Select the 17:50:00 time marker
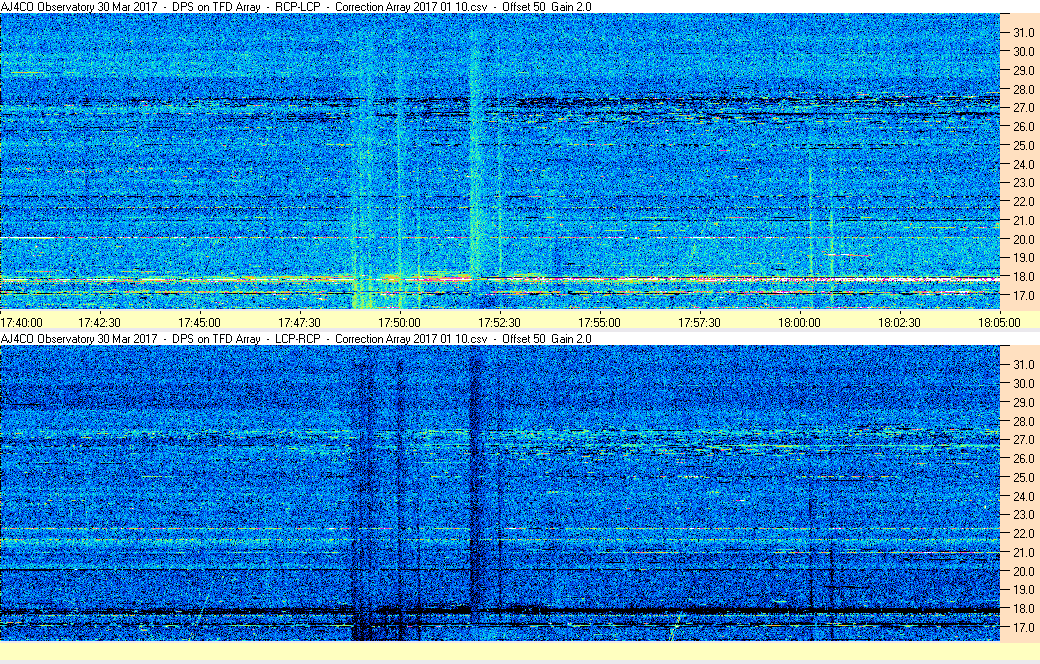 pos(400,322)
